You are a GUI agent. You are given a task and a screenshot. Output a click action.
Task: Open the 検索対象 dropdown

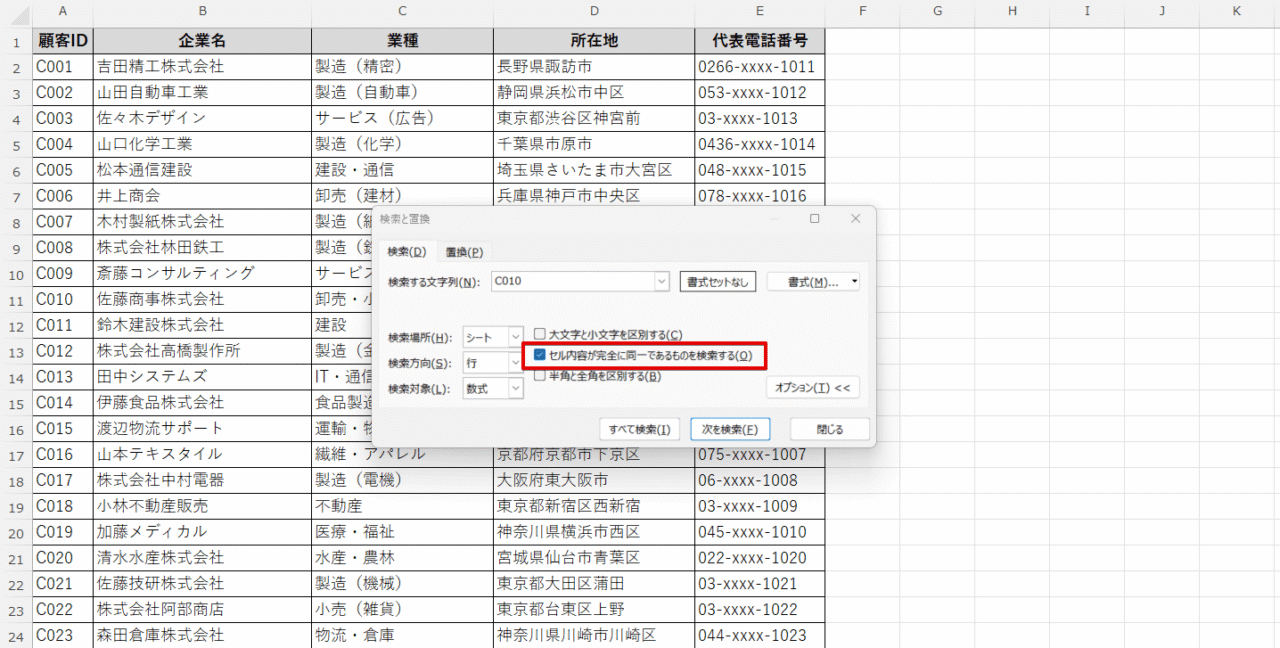515,388
